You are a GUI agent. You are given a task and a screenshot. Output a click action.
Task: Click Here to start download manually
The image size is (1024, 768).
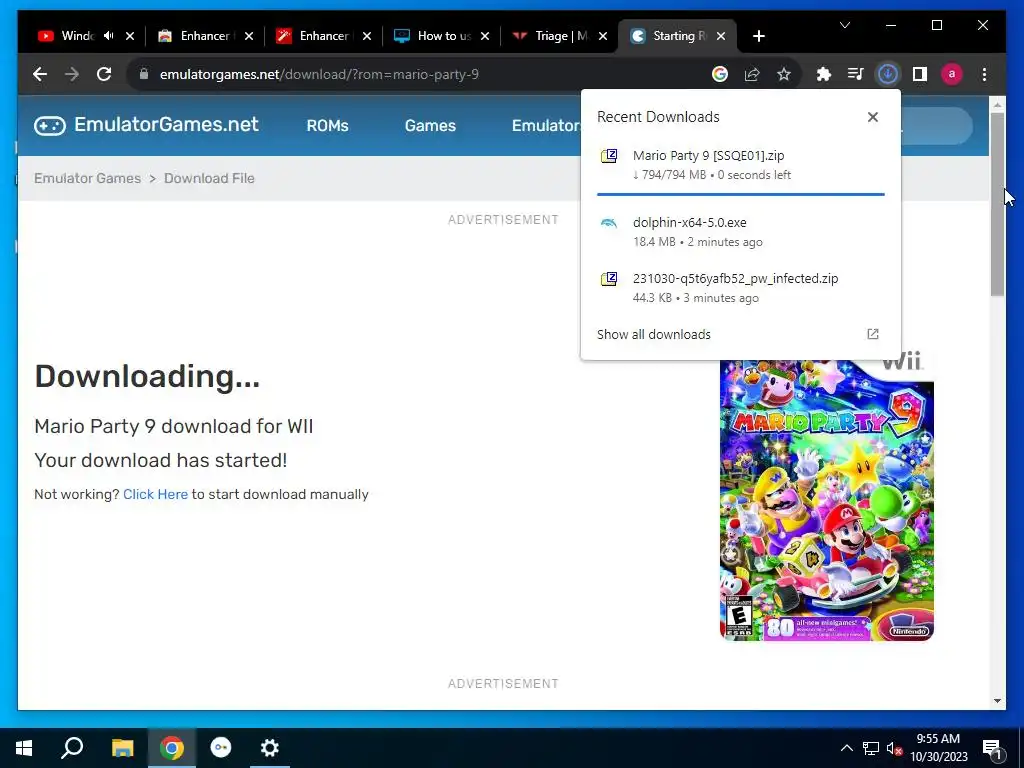[x=155, y=494]
